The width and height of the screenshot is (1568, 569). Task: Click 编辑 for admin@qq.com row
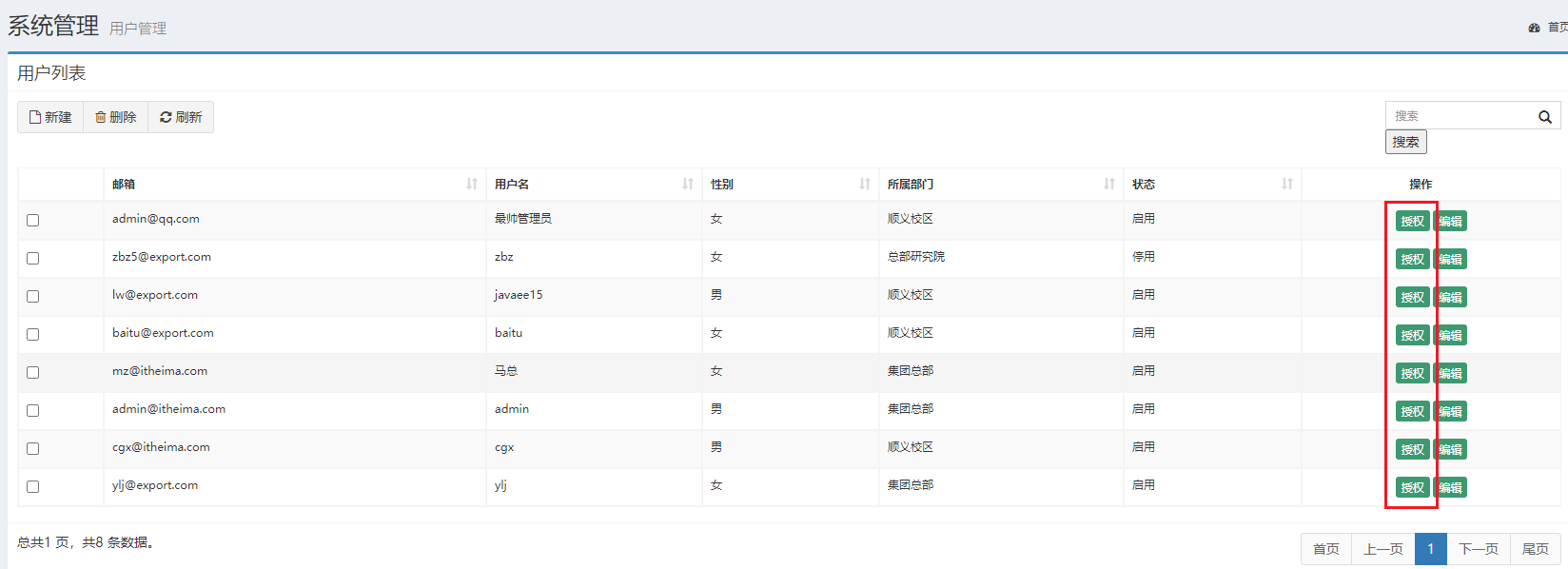tap(1450, 221)
